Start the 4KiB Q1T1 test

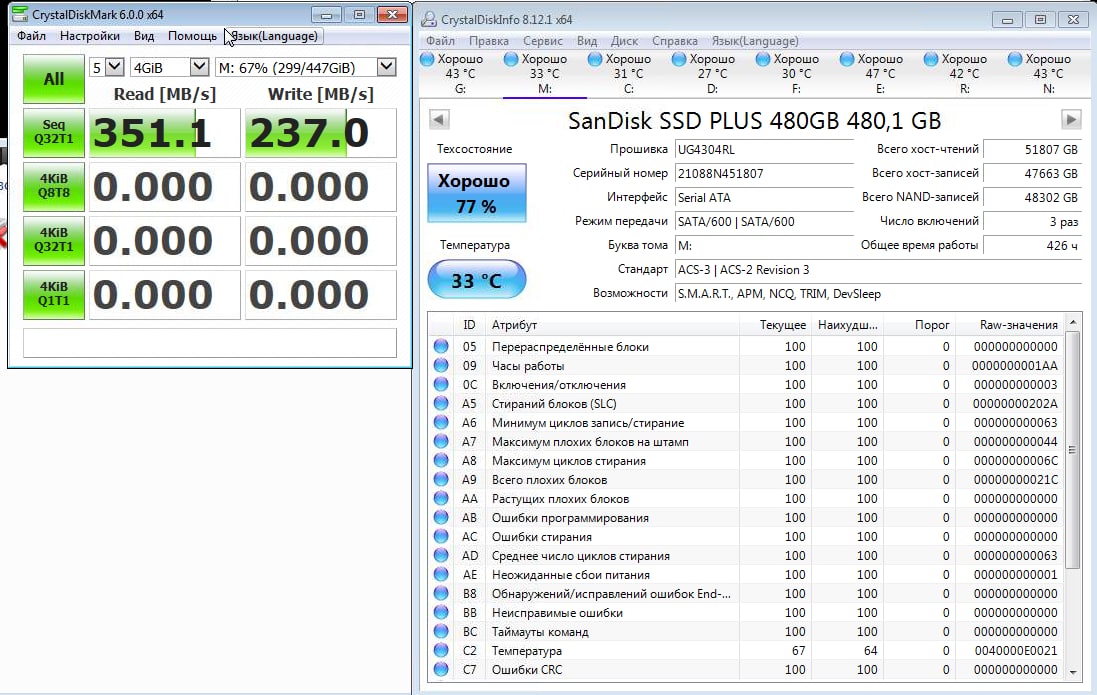54,295
